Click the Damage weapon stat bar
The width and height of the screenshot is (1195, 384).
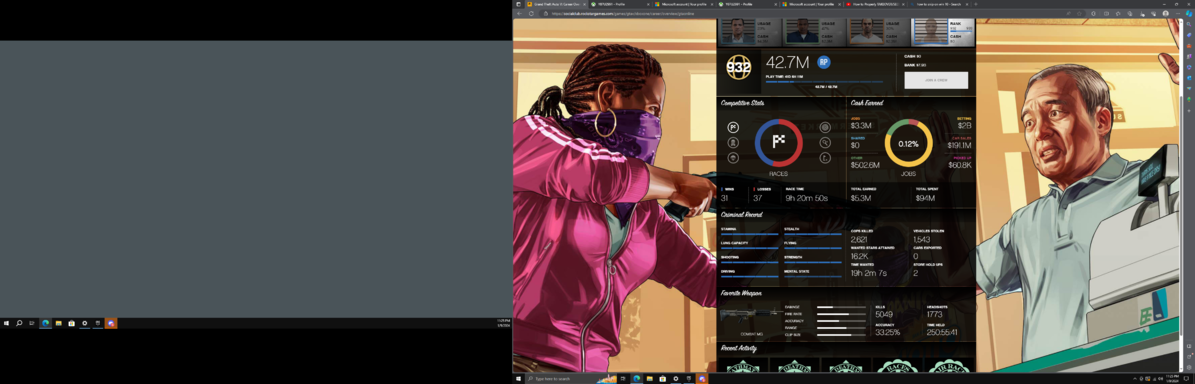point(841,307)
